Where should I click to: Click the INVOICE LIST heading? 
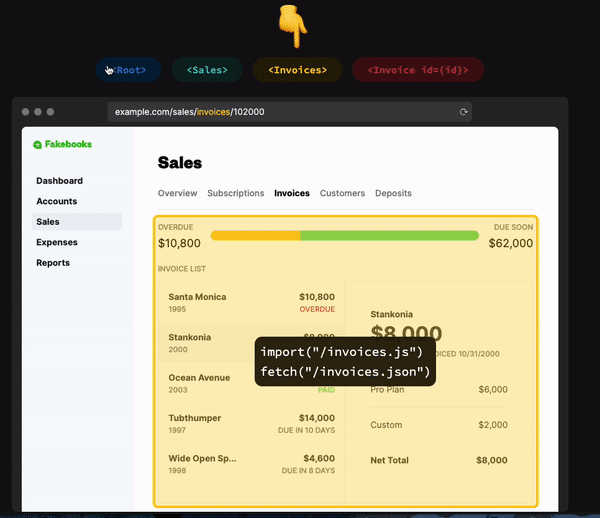point(182,269)
